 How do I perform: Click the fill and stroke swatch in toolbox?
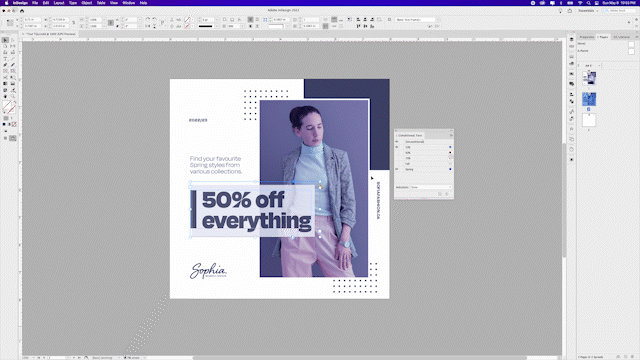[x=9, y=107]
